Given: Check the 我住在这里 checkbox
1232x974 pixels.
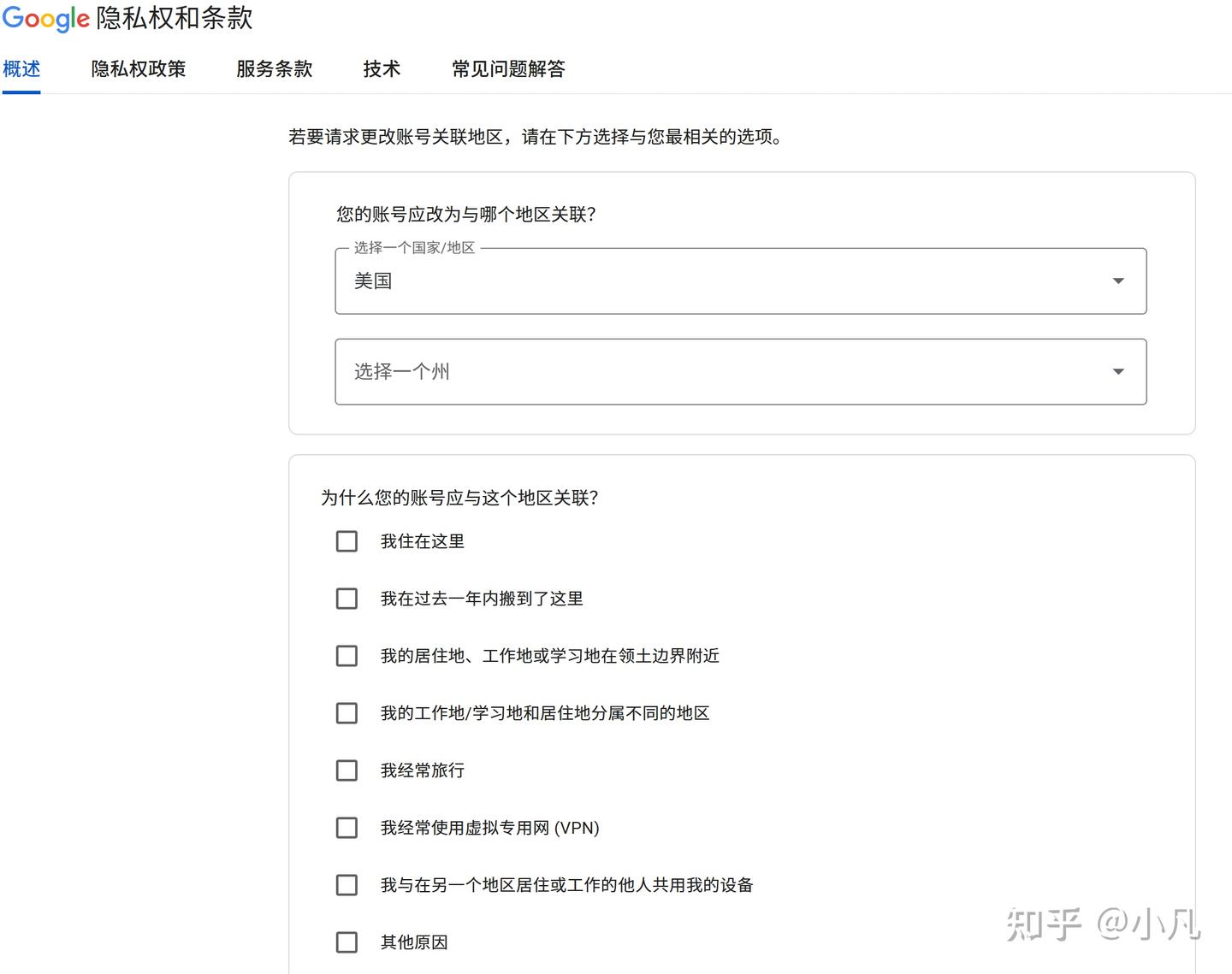Looking at the screenshot, I should 346,541.
